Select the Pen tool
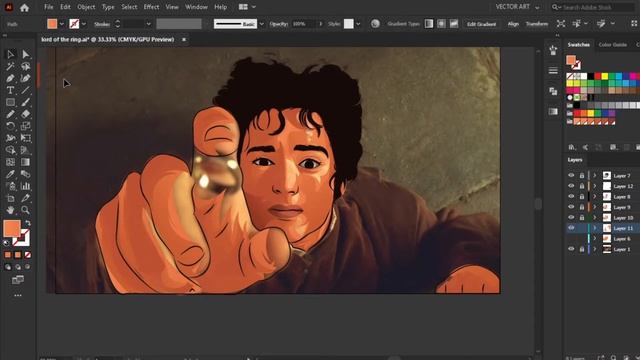The width and height of the screenshot is (640, 360). pos(10,78)
